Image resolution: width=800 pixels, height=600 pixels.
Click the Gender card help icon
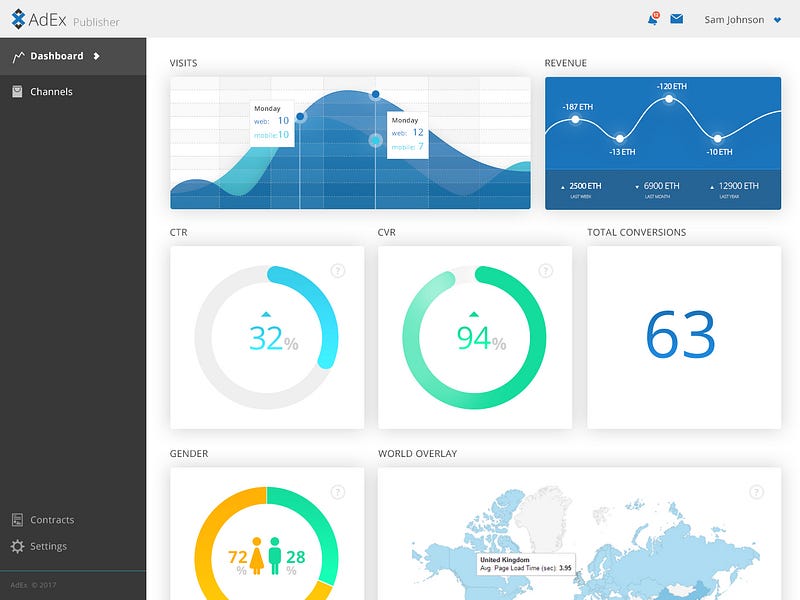[338, 492]
